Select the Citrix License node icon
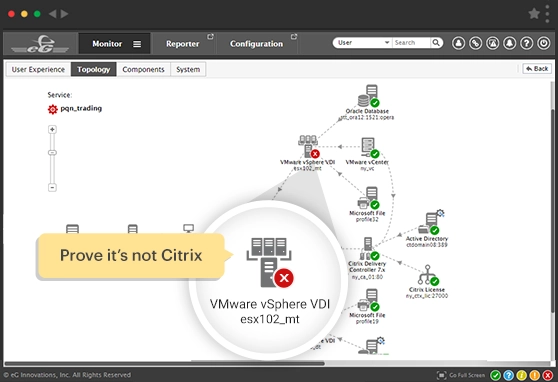Screen dimensions: 558x382 point(428,275)
